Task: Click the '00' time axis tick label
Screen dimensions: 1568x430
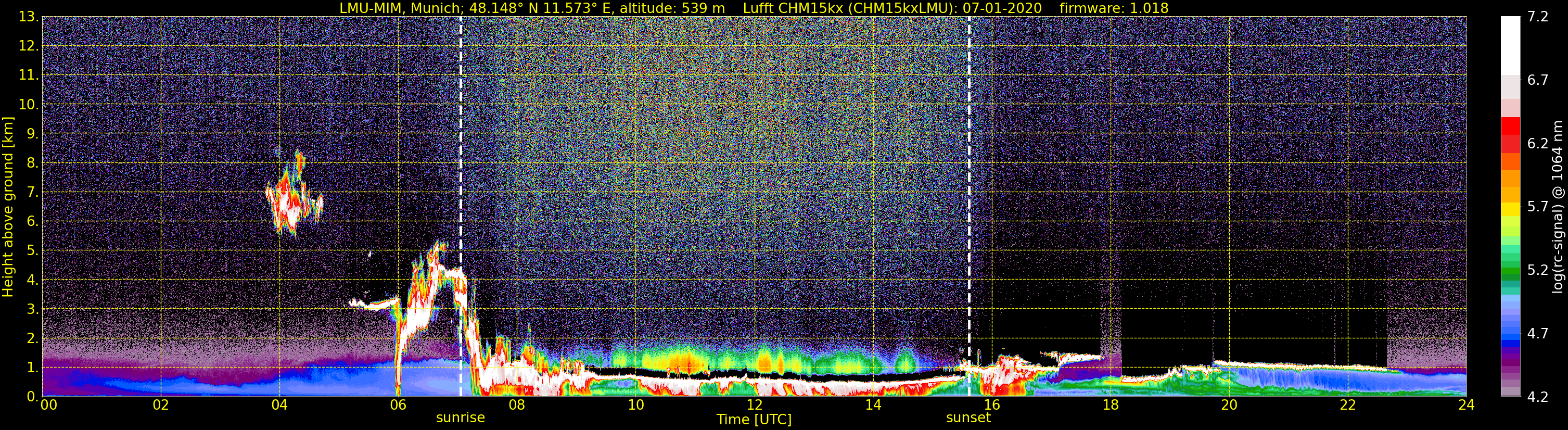Action: [x=49, y=405]
